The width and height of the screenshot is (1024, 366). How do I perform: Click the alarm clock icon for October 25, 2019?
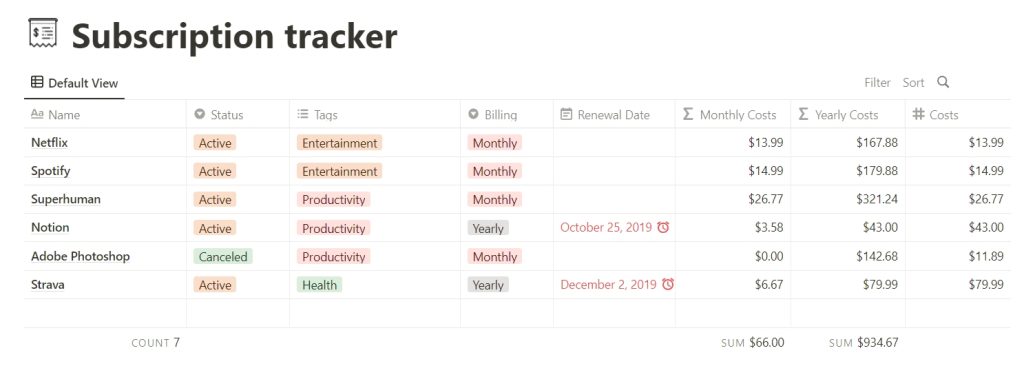click(x=663, y=227)
